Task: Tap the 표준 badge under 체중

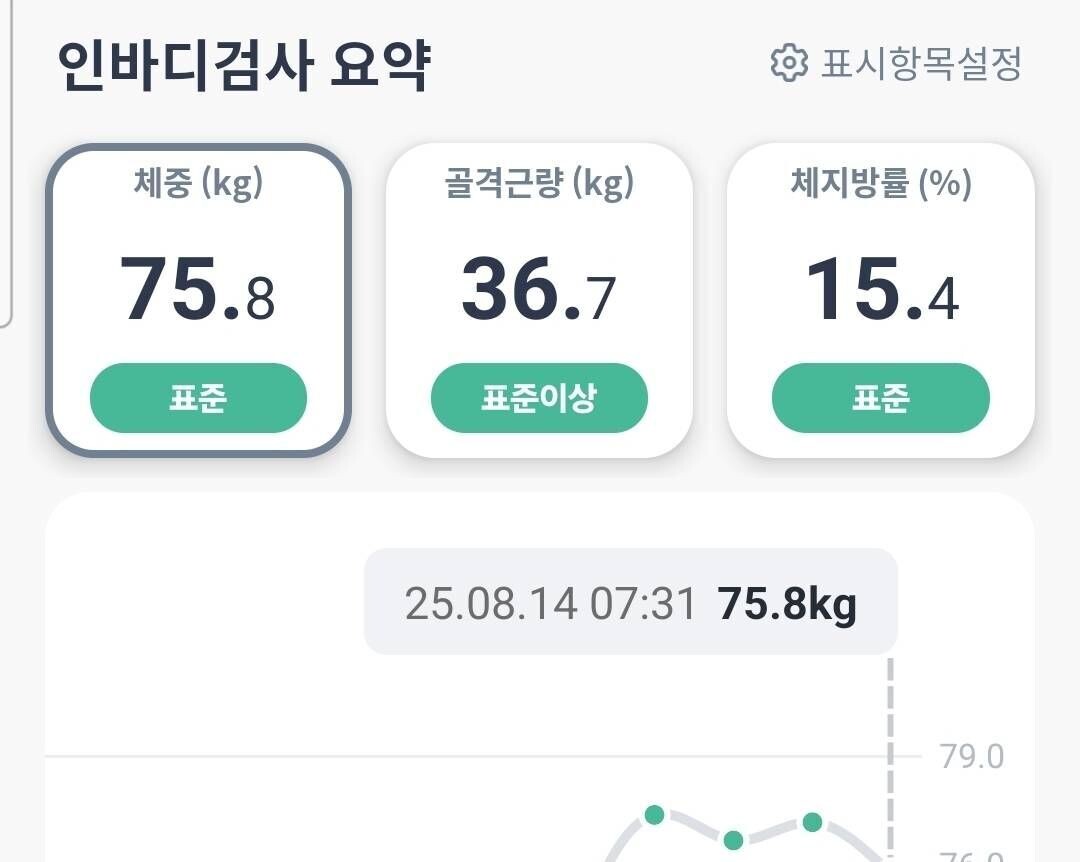Action: click(x=198, y=398)
